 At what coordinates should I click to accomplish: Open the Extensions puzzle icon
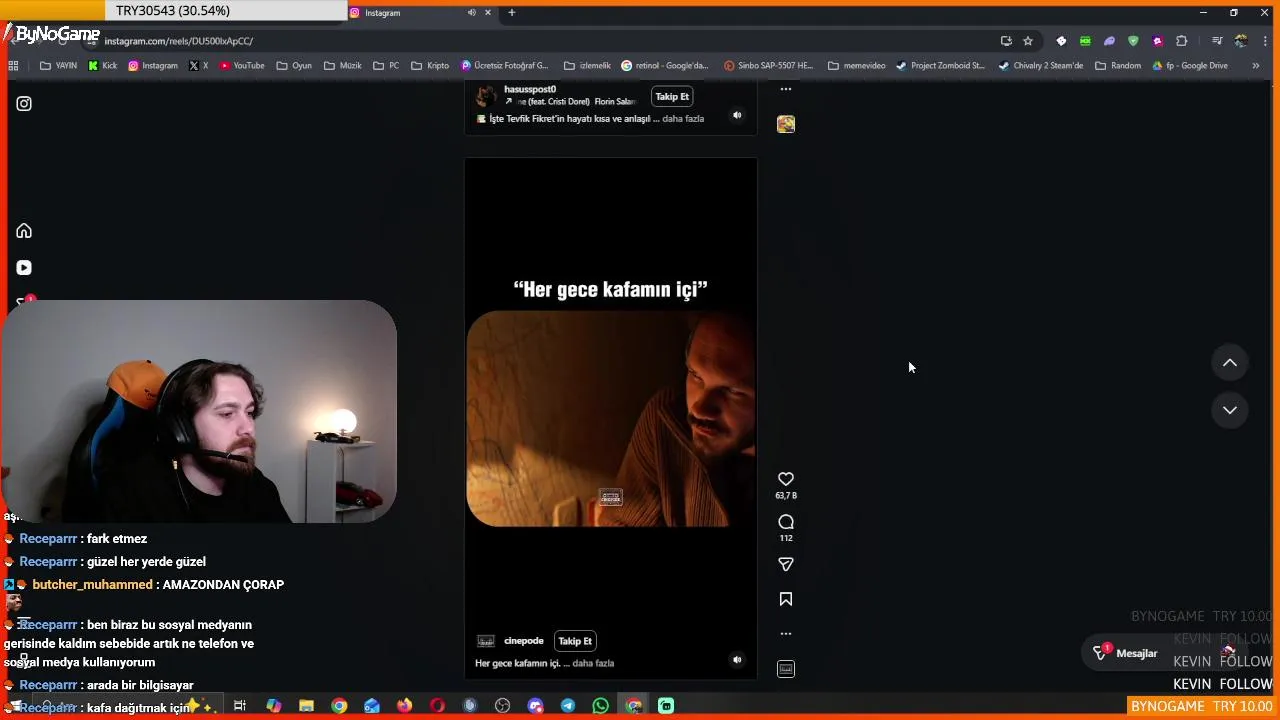pyautogui.click(x=1182, y=41)
